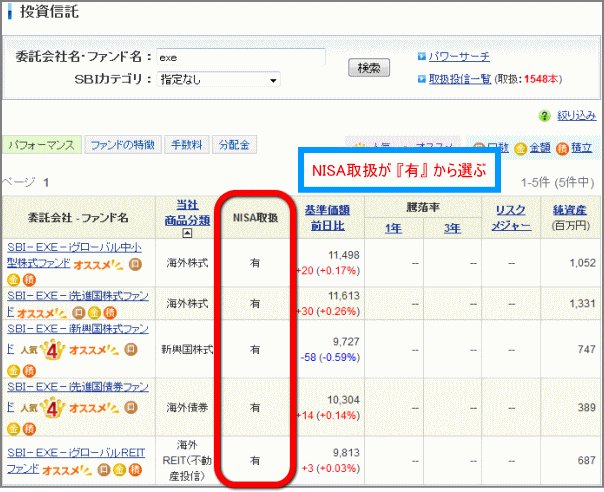
Task: Open the 手数料 tab
Action: (187, 145)
